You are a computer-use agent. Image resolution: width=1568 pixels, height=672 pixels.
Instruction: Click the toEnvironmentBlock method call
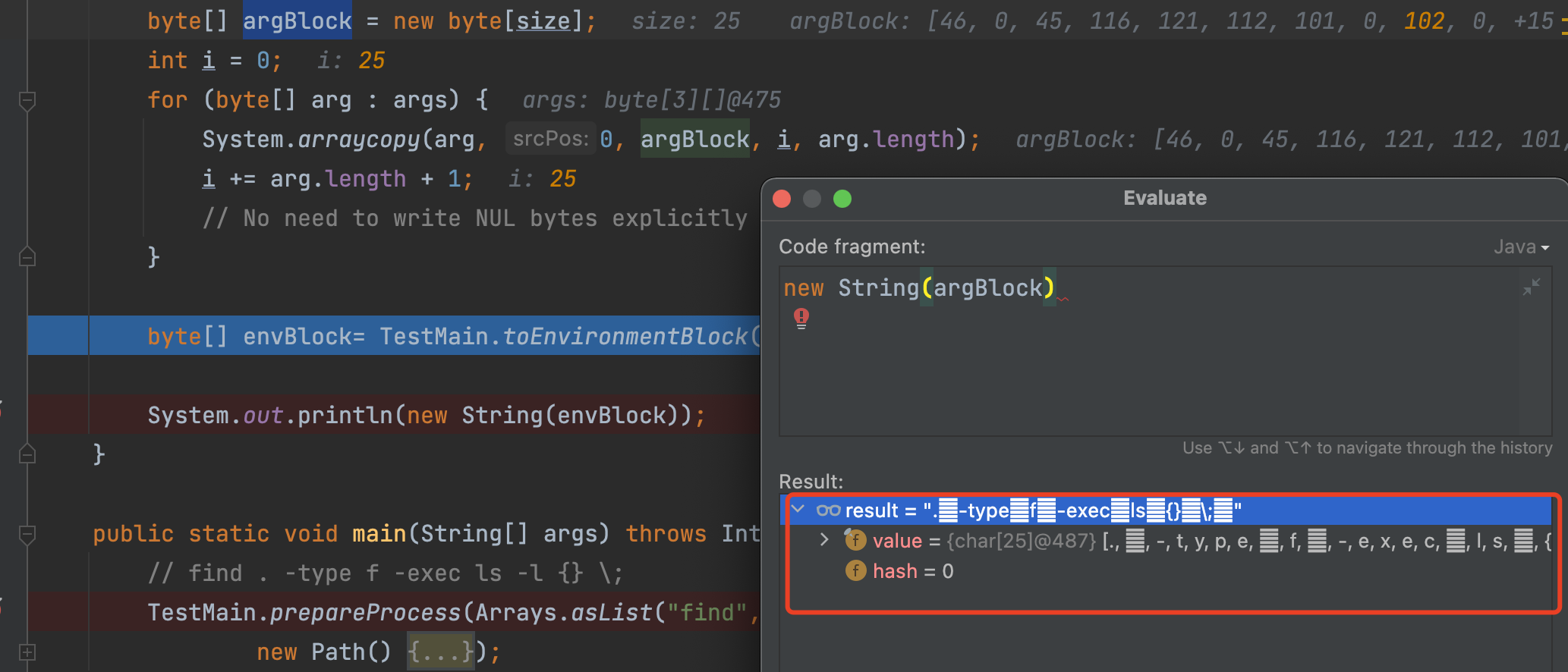[625, 336]
